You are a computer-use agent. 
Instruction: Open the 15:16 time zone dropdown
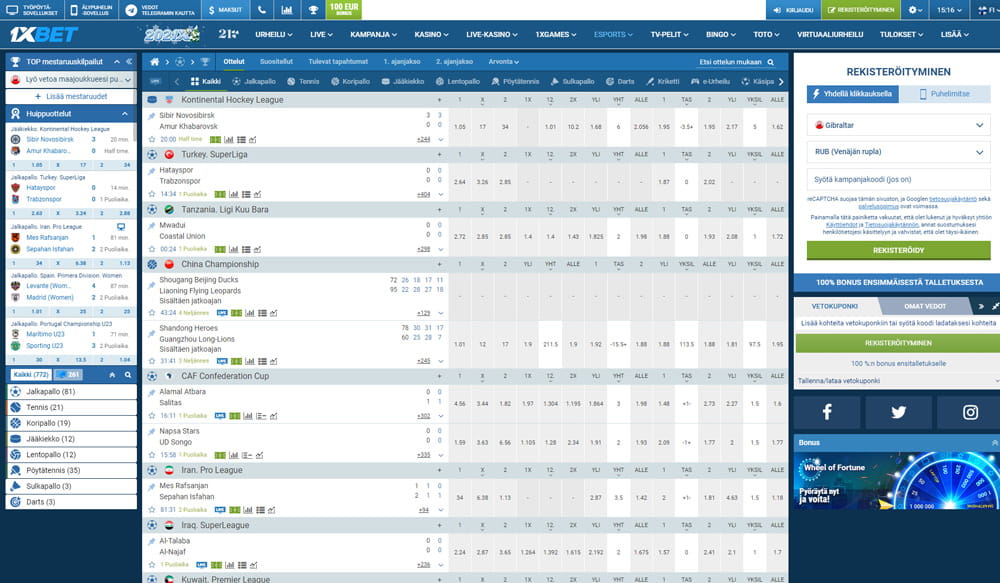tap(949, 10)
